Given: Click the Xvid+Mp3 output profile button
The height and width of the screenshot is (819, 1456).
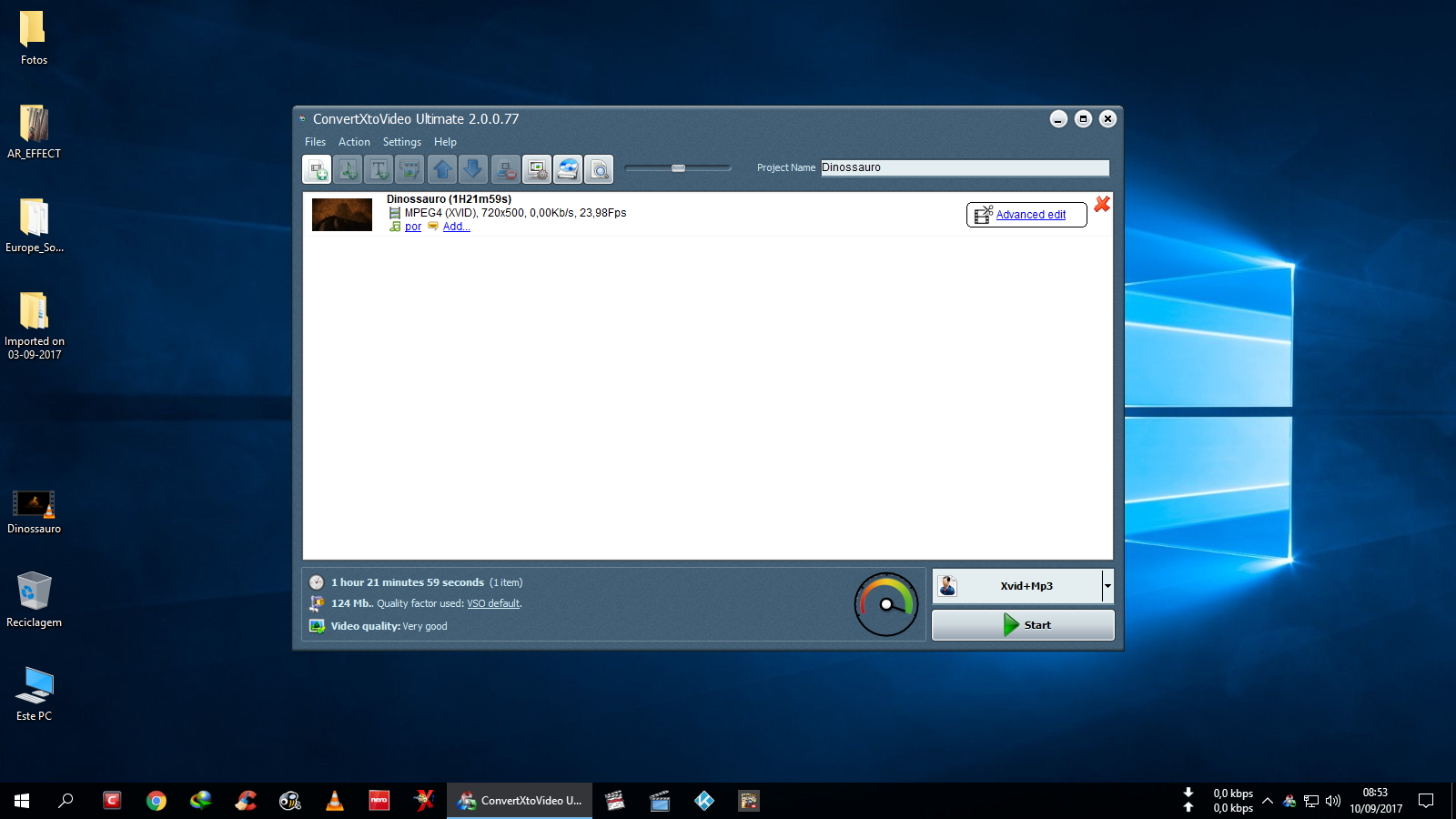Looking at the screenshot, I should pyautogui.click(x=1017, y=586).
